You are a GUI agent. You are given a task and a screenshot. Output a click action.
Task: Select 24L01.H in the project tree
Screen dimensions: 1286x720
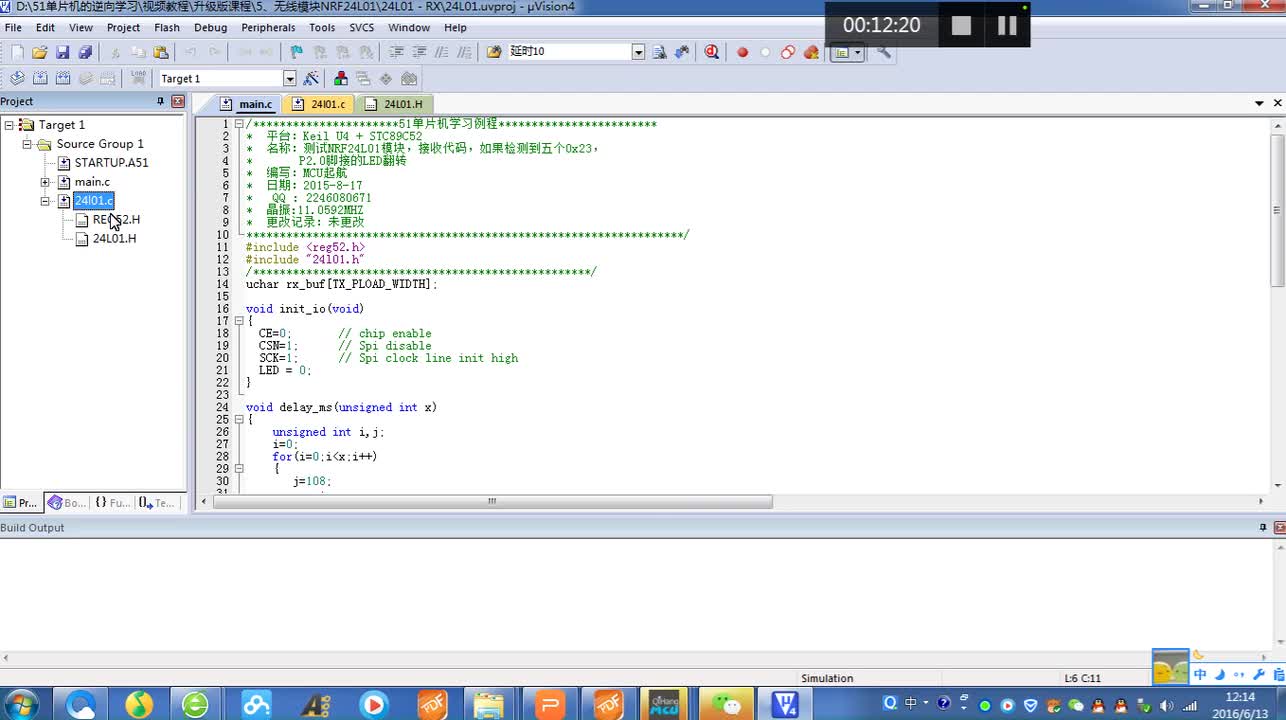click(114, 239)
